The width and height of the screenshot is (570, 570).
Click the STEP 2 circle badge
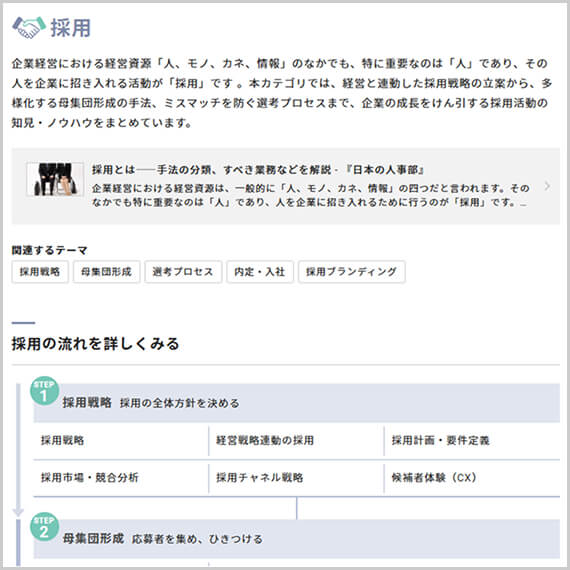[x=44, y=527]
